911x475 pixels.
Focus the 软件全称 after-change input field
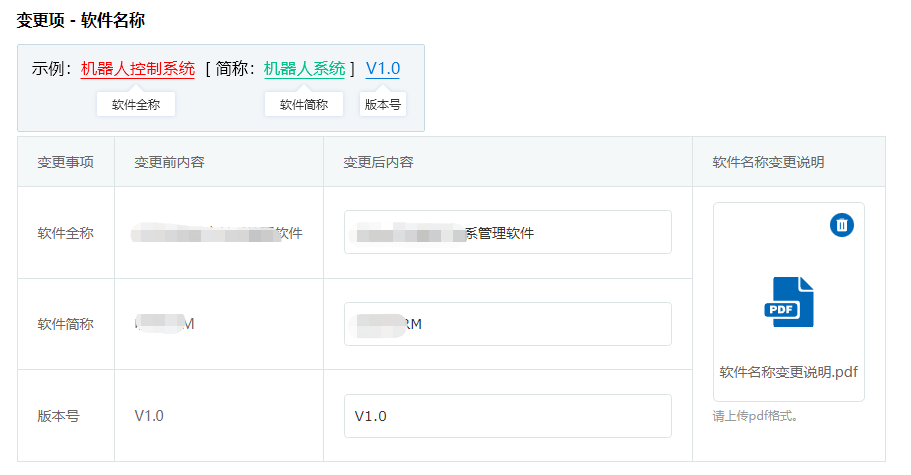(x=508, y=232)
